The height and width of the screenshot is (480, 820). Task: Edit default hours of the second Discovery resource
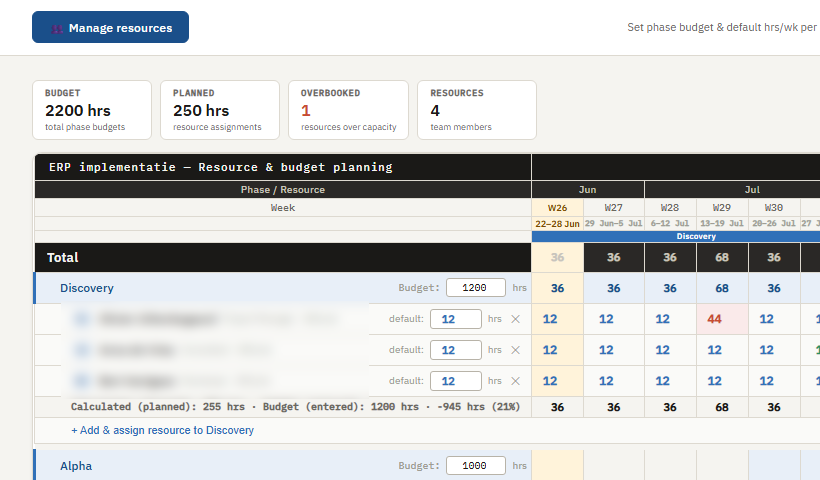click(455, 350)
